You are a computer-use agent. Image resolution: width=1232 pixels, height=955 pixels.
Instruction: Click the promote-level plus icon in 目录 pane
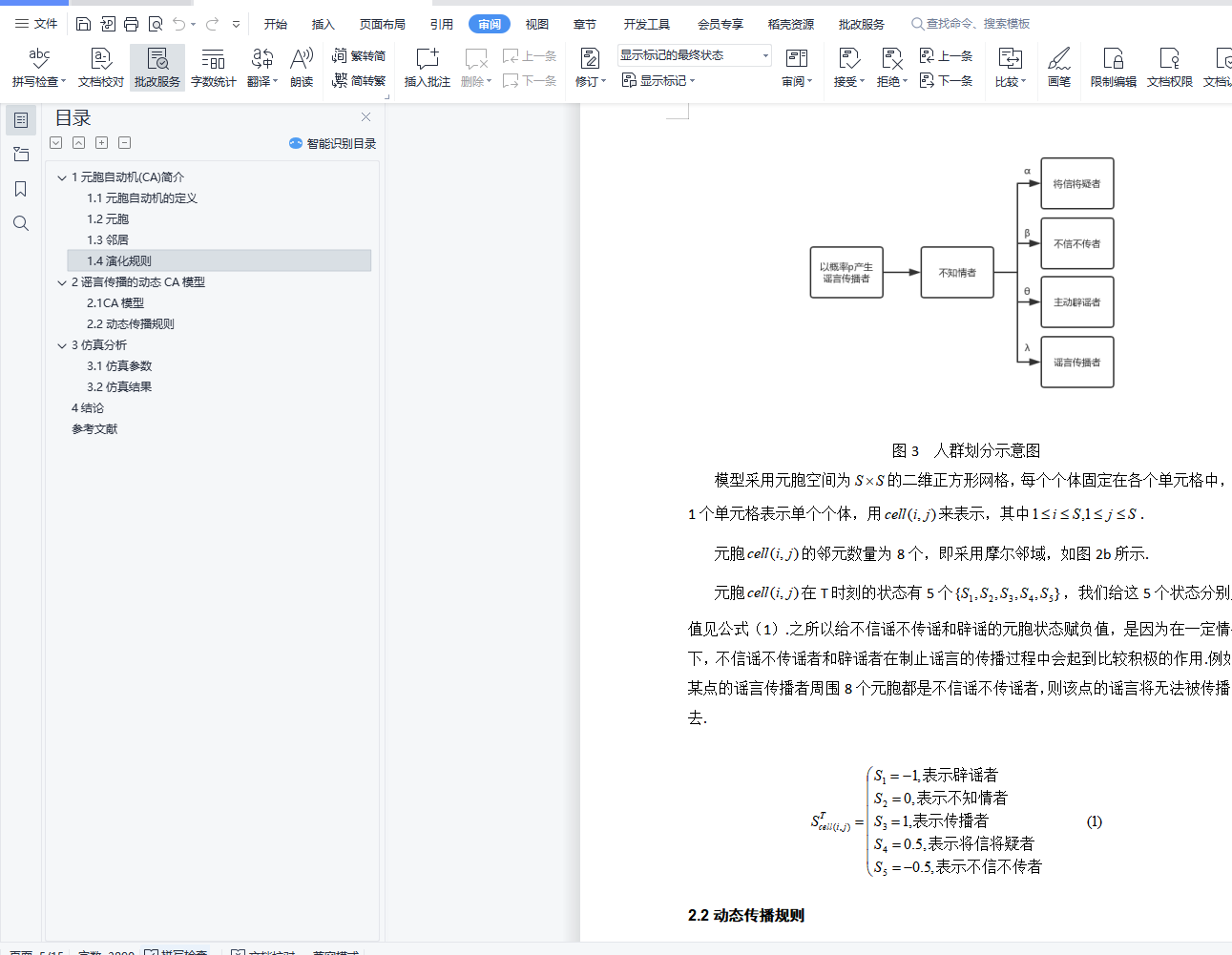pyautogui.click(x=101, y=143)
